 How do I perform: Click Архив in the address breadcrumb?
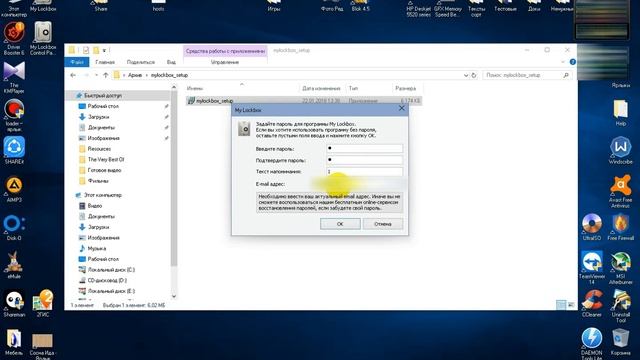135,76
